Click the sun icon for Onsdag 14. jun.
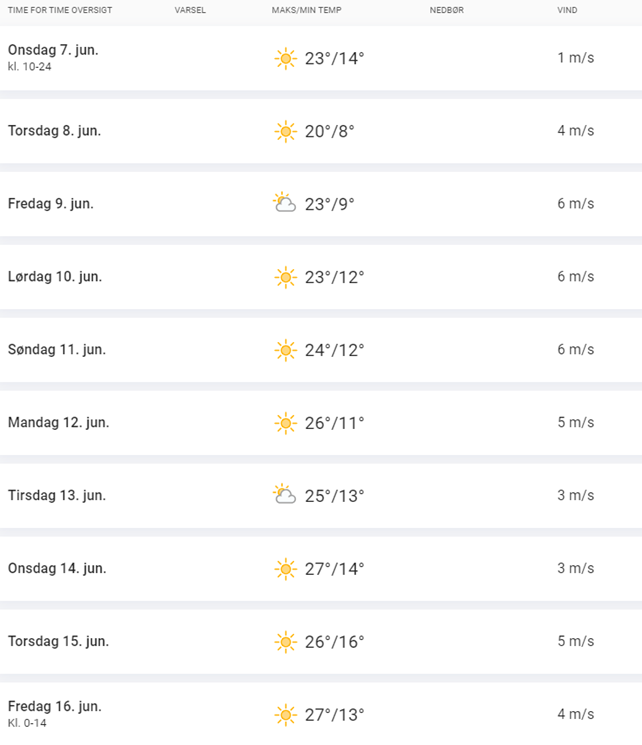 tap(286, 569)
